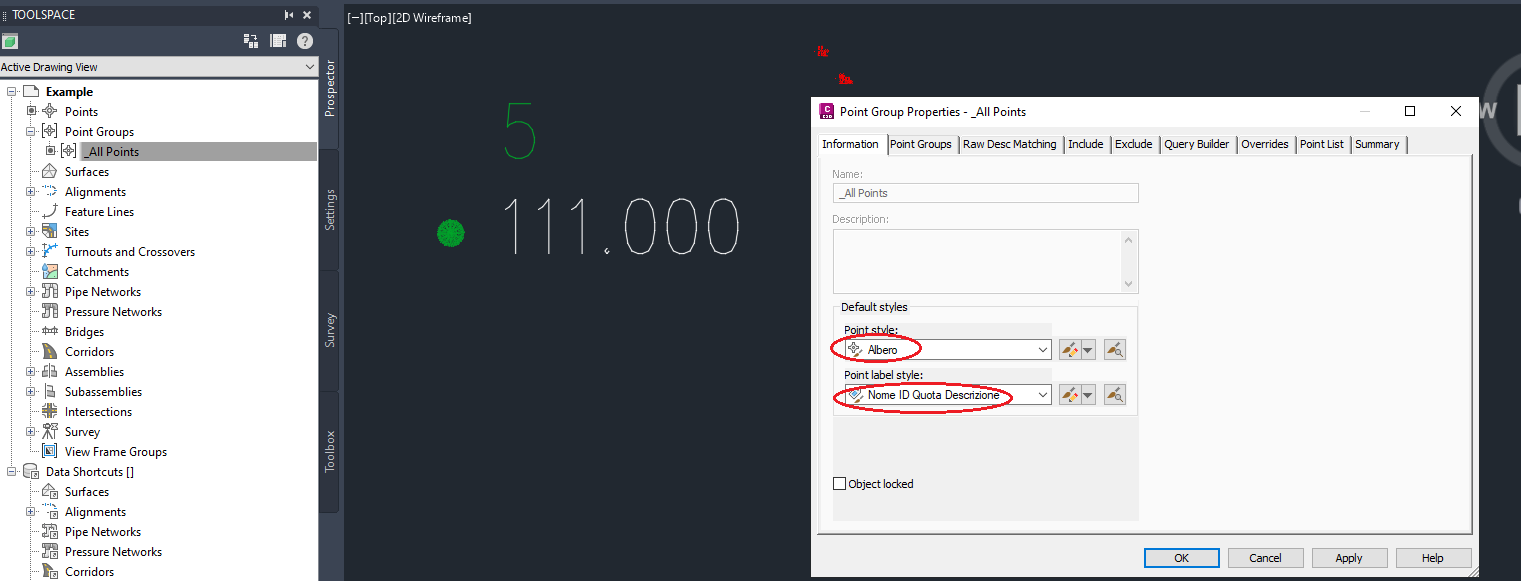Click the green point number 5 label

[x=520, y=131]
